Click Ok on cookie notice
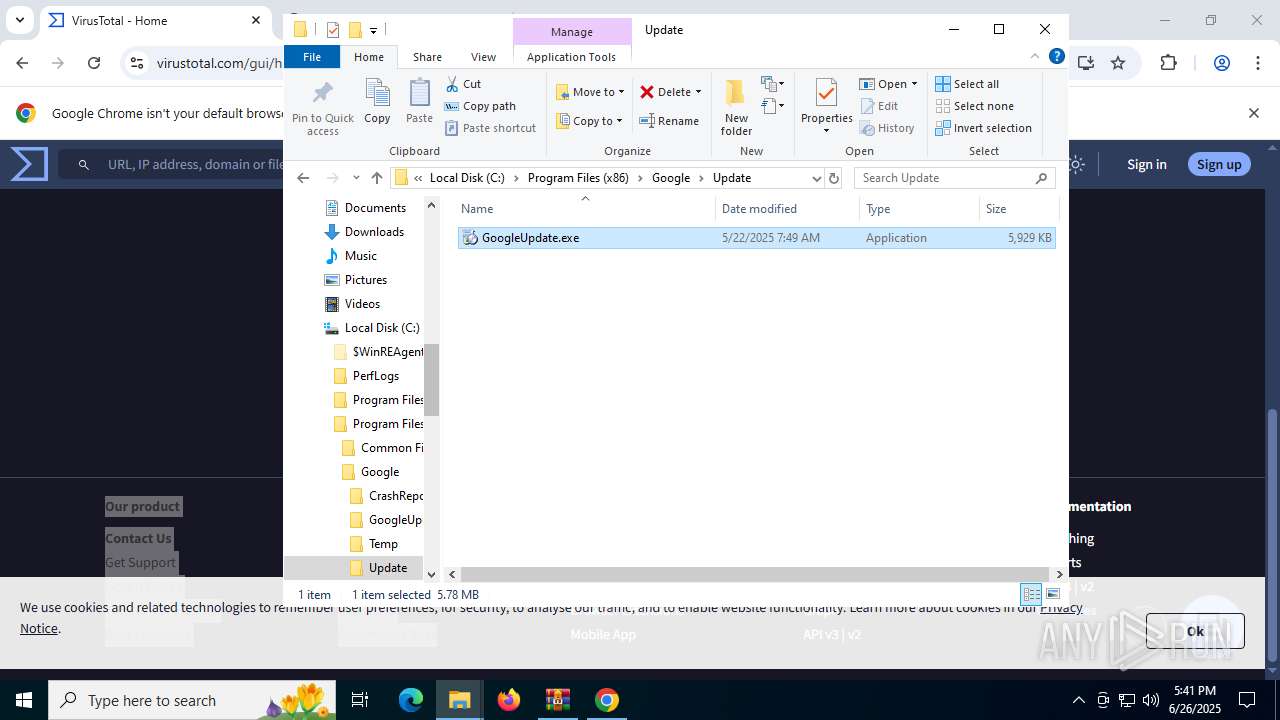 pos(1195,631)
